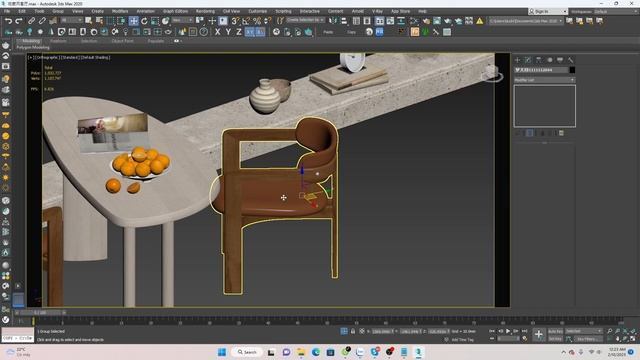Click the Zoom magnifier viewport control
Viewport: 640px width, 360px height.
pos(609,331)
